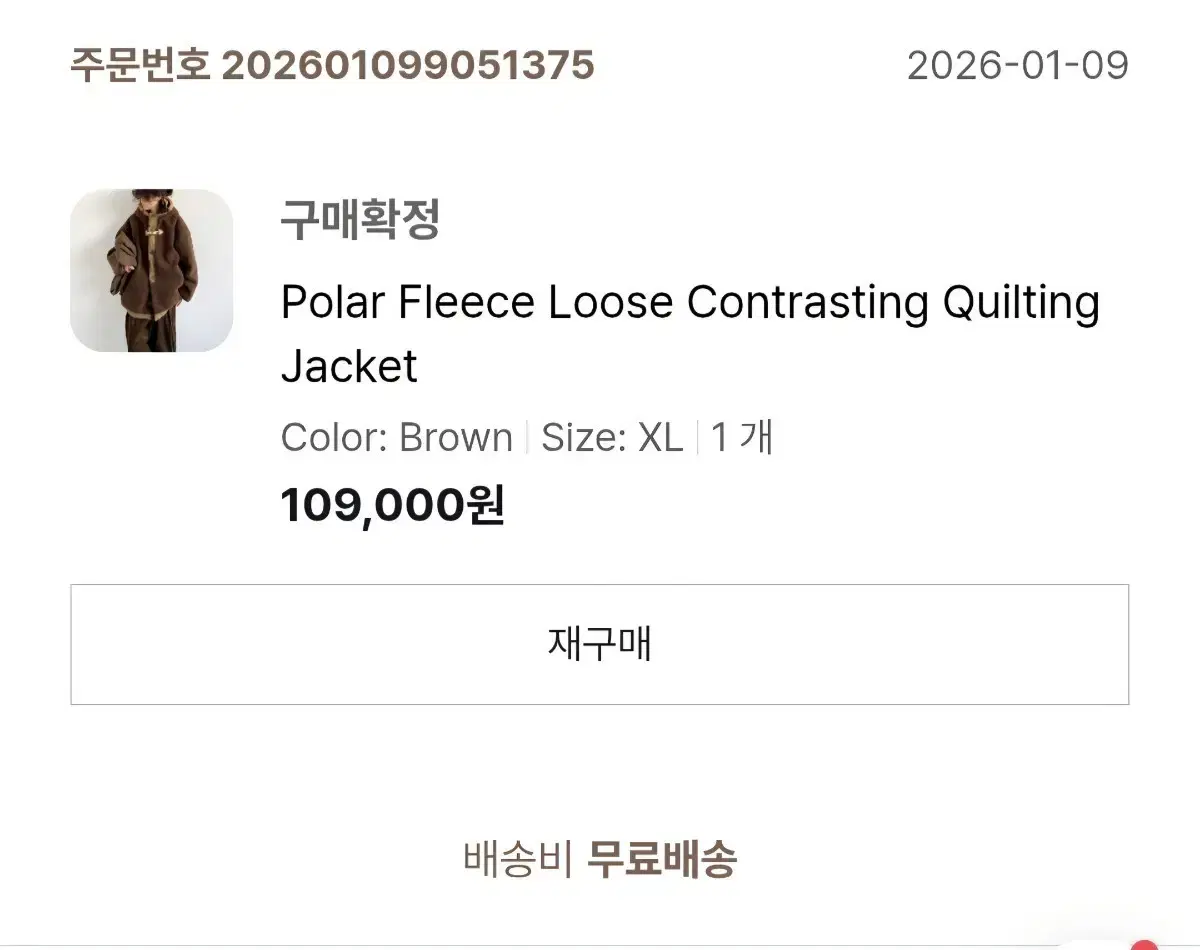Click the order date 2026-01-09
Image resolution: width=1200 pixels, height=950 pixels.
pos(1018,66)
